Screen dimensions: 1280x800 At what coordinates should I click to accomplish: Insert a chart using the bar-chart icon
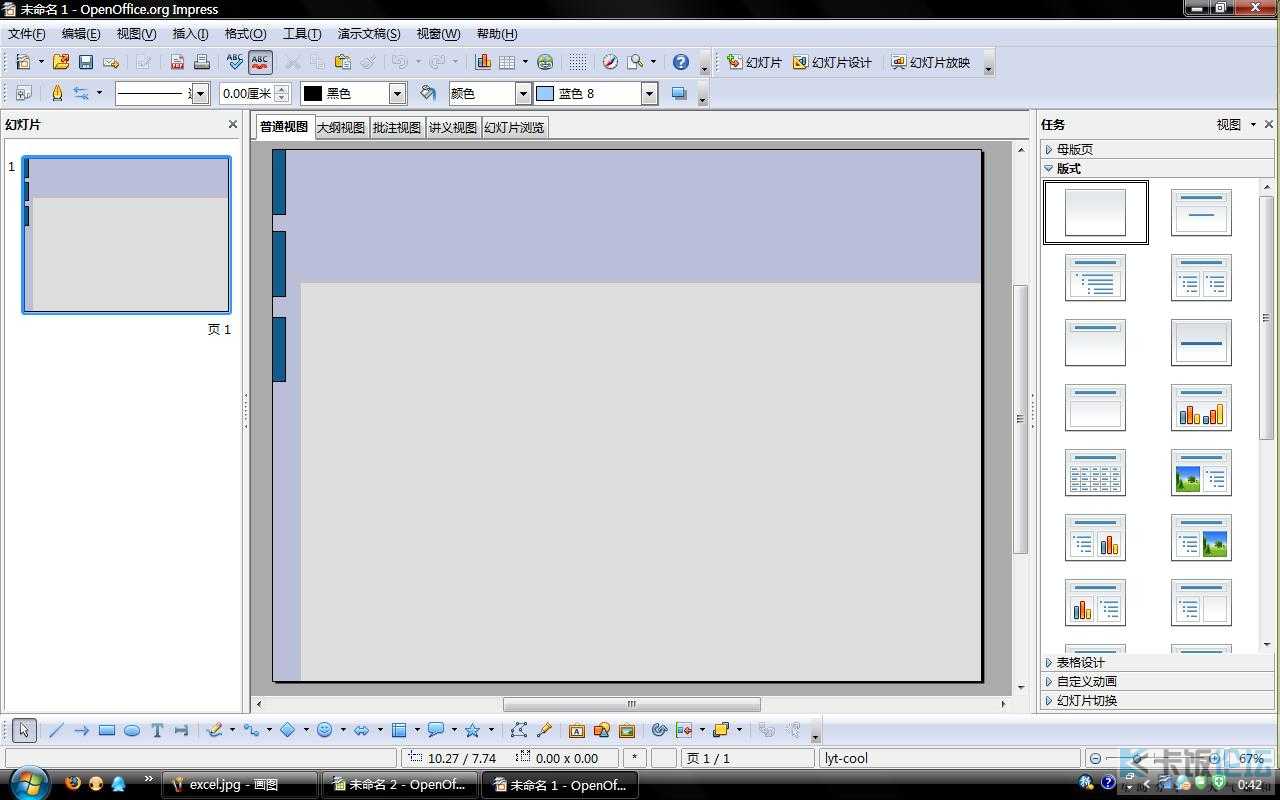(483, 62)
